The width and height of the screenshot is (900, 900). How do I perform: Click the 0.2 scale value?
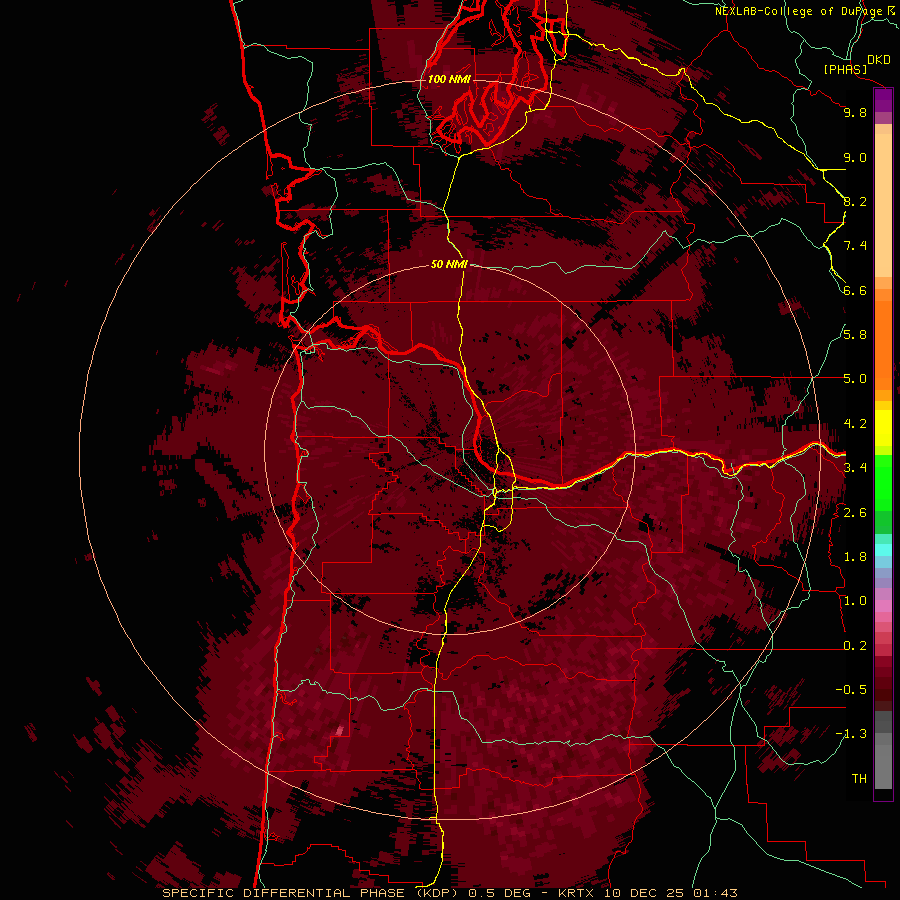[x=855, y=646]
